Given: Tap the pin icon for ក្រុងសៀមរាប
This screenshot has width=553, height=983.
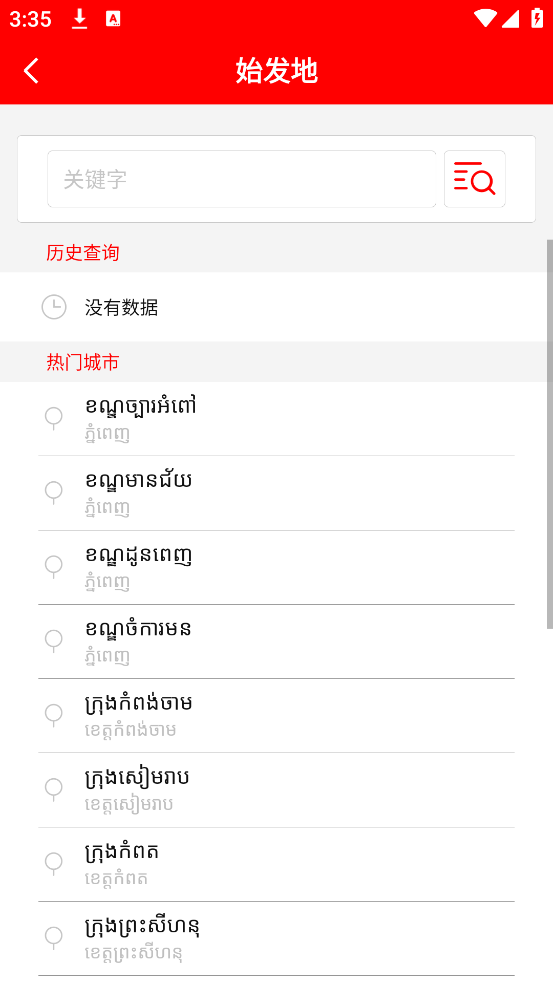Looking at the screenshot, I should 54,789.
